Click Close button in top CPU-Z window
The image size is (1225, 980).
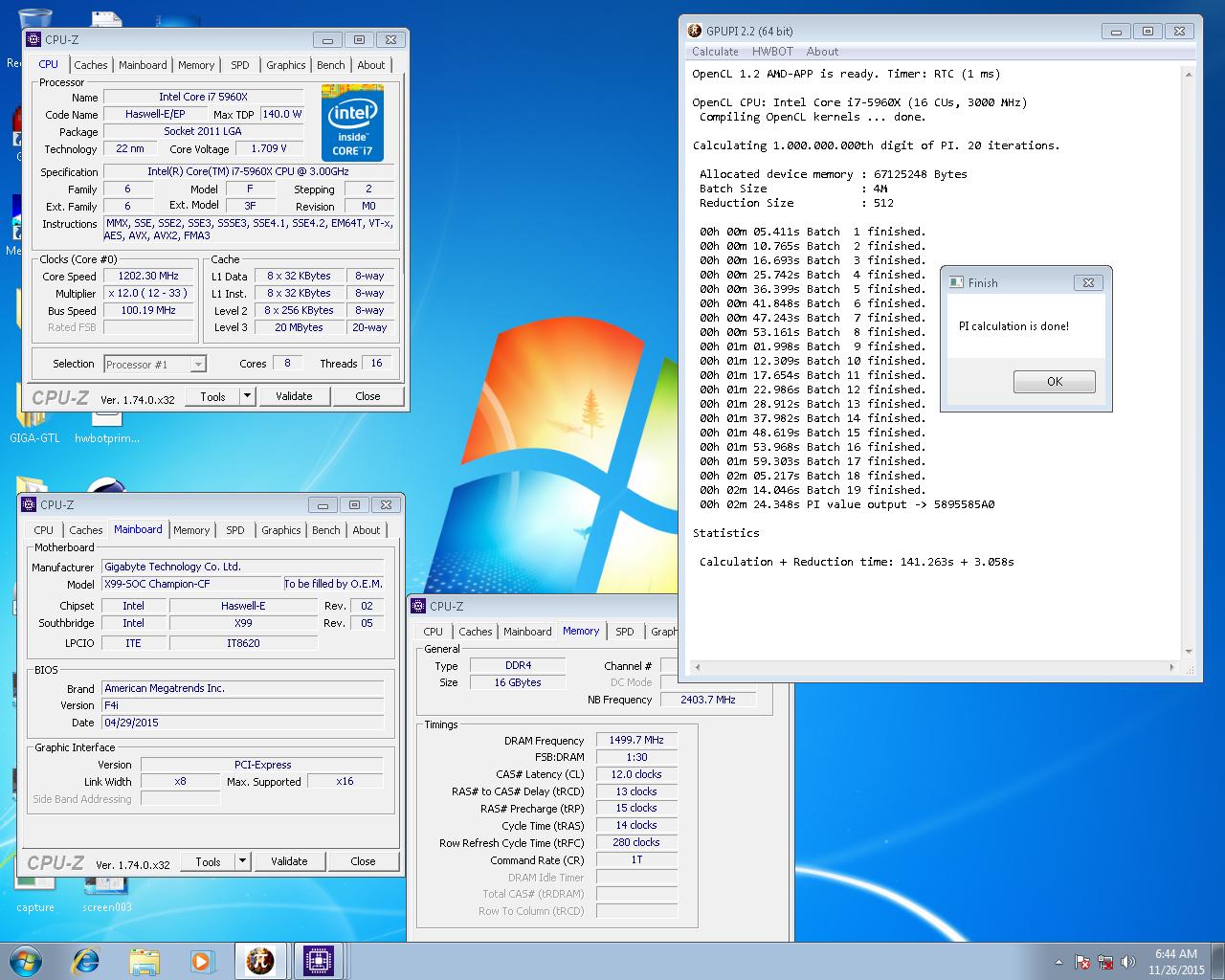point(367,396)
